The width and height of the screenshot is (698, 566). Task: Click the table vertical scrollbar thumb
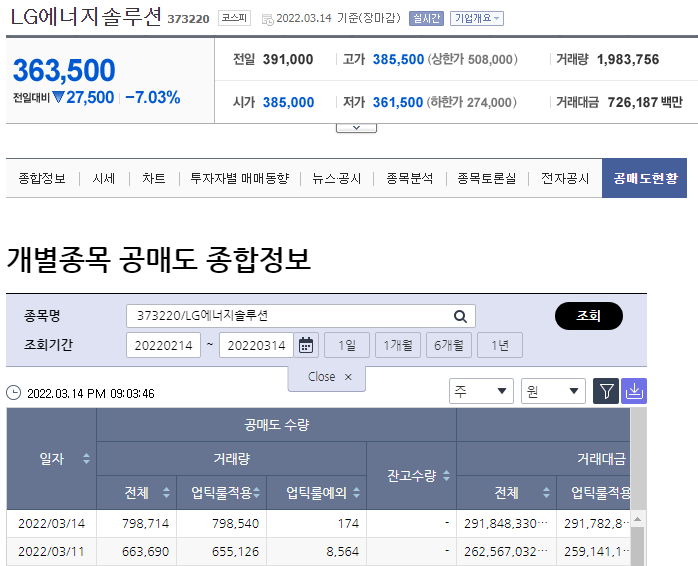(x=637, y=547)
